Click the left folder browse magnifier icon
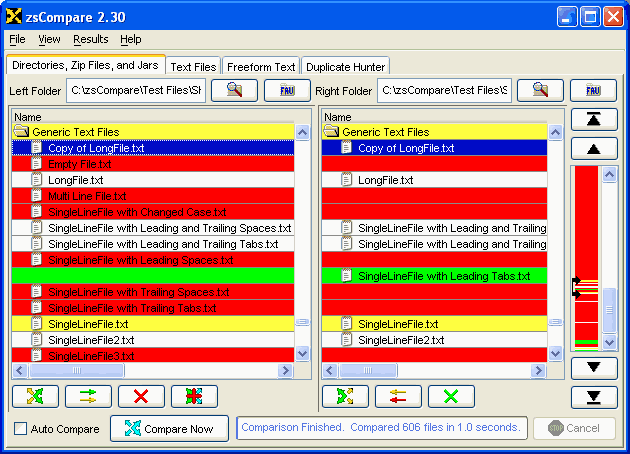The image size is (630, 454). [x=235, y=90]
